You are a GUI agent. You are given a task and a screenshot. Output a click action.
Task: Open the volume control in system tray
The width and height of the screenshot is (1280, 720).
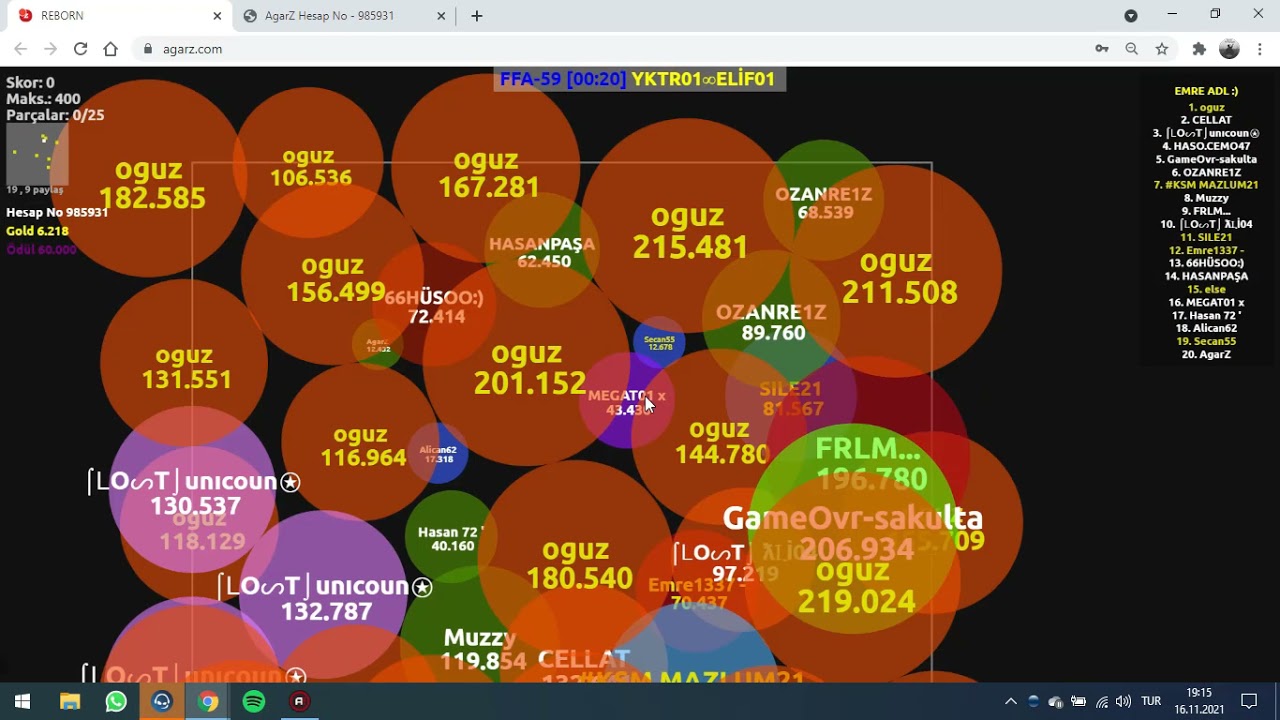1123,701
